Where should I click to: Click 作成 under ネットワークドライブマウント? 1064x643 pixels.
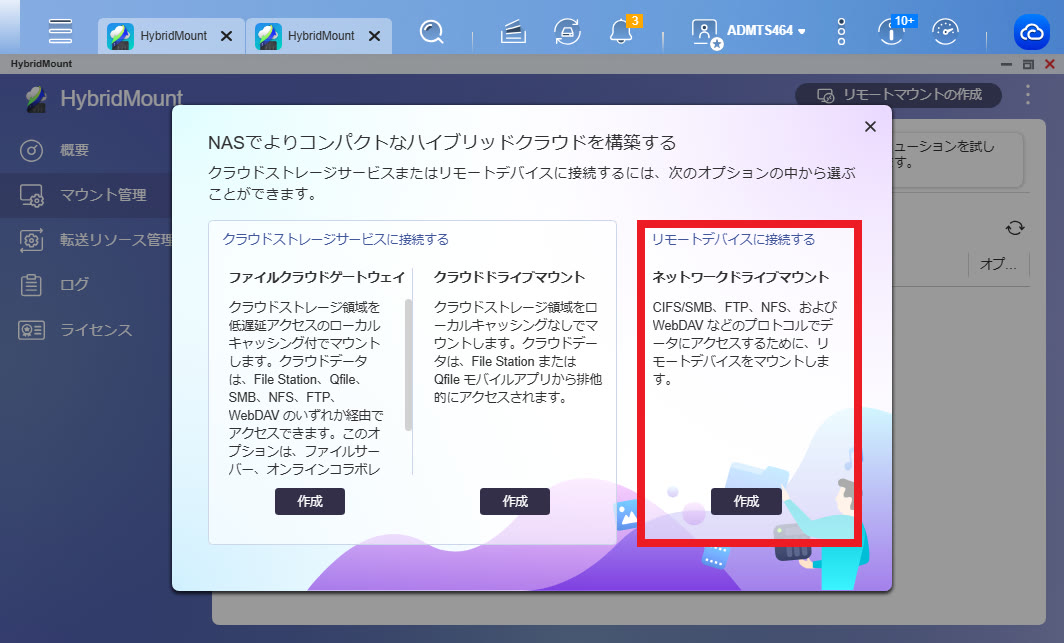click(x=746, y=501)
